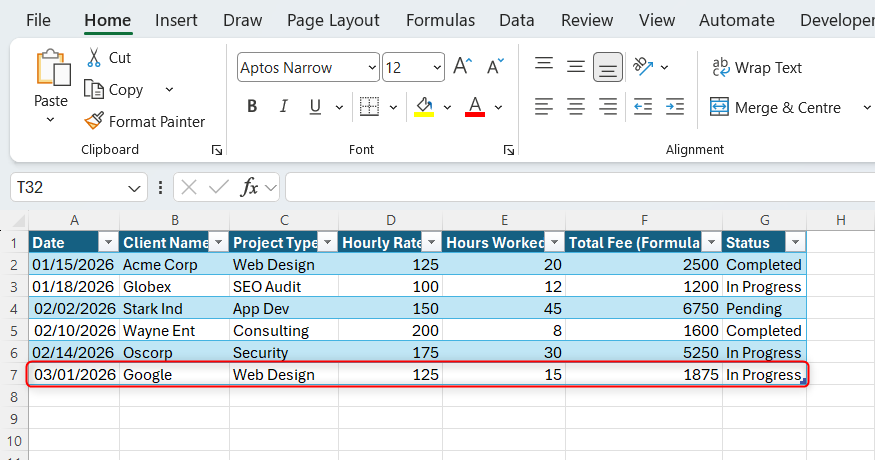
Task: Switch to the View tab
Action: (x=657, y=21)
